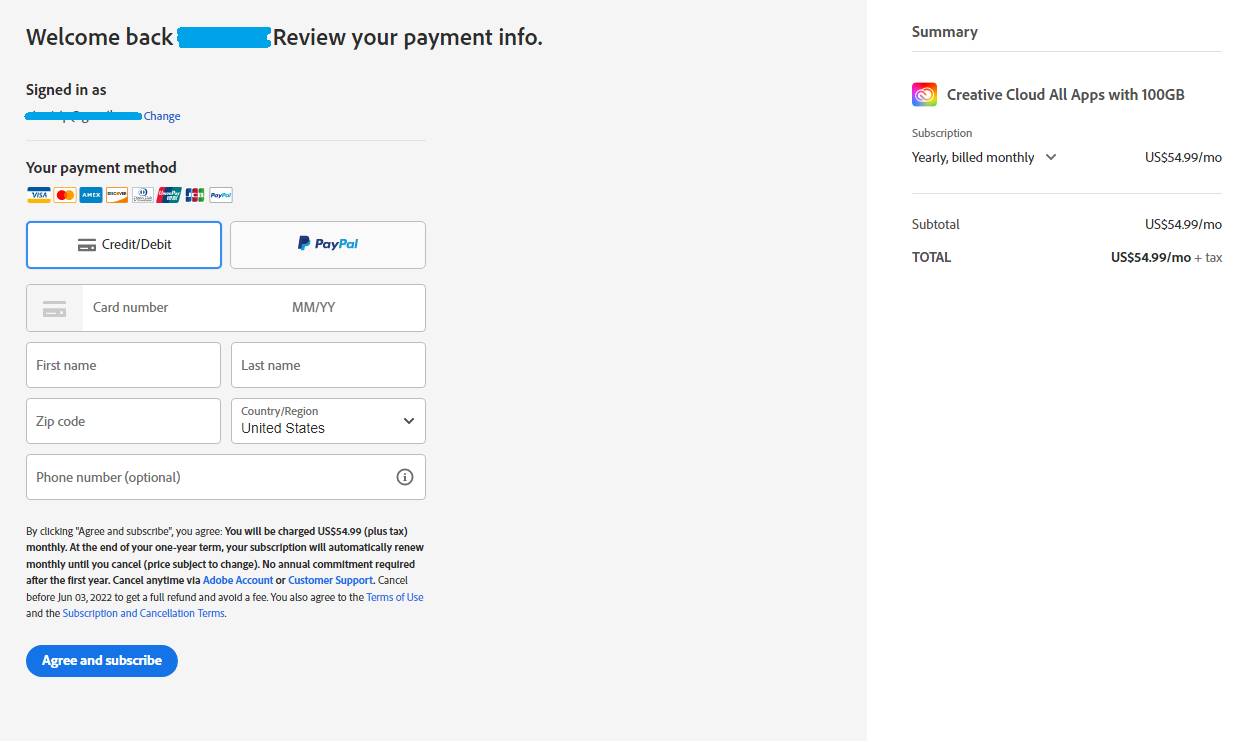Focus the Last name field
The width and height of the screenshot is (1259, 741).
tap(328, 365)
